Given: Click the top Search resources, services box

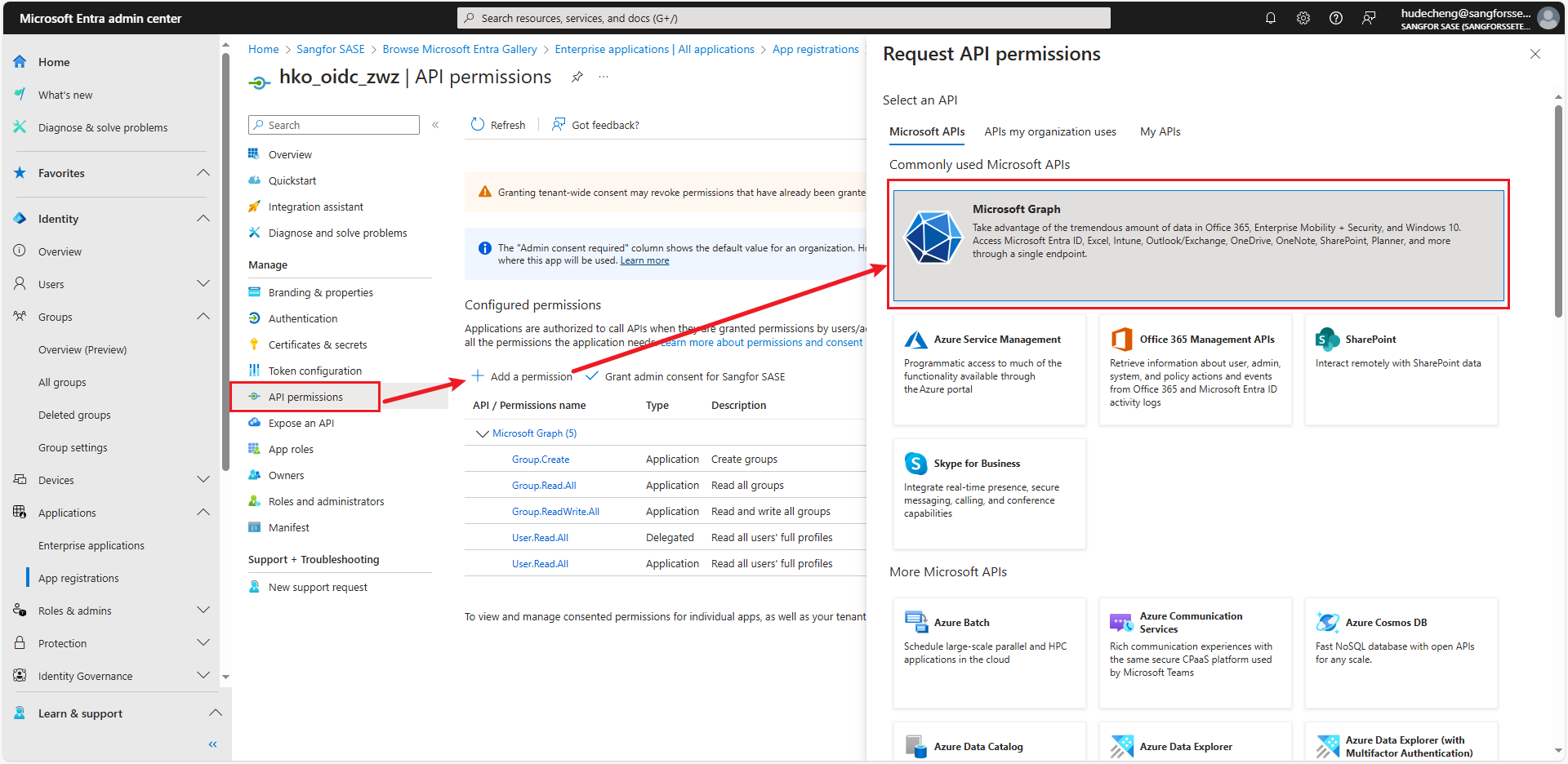Looking at the screenshot, I should (784, 18).
